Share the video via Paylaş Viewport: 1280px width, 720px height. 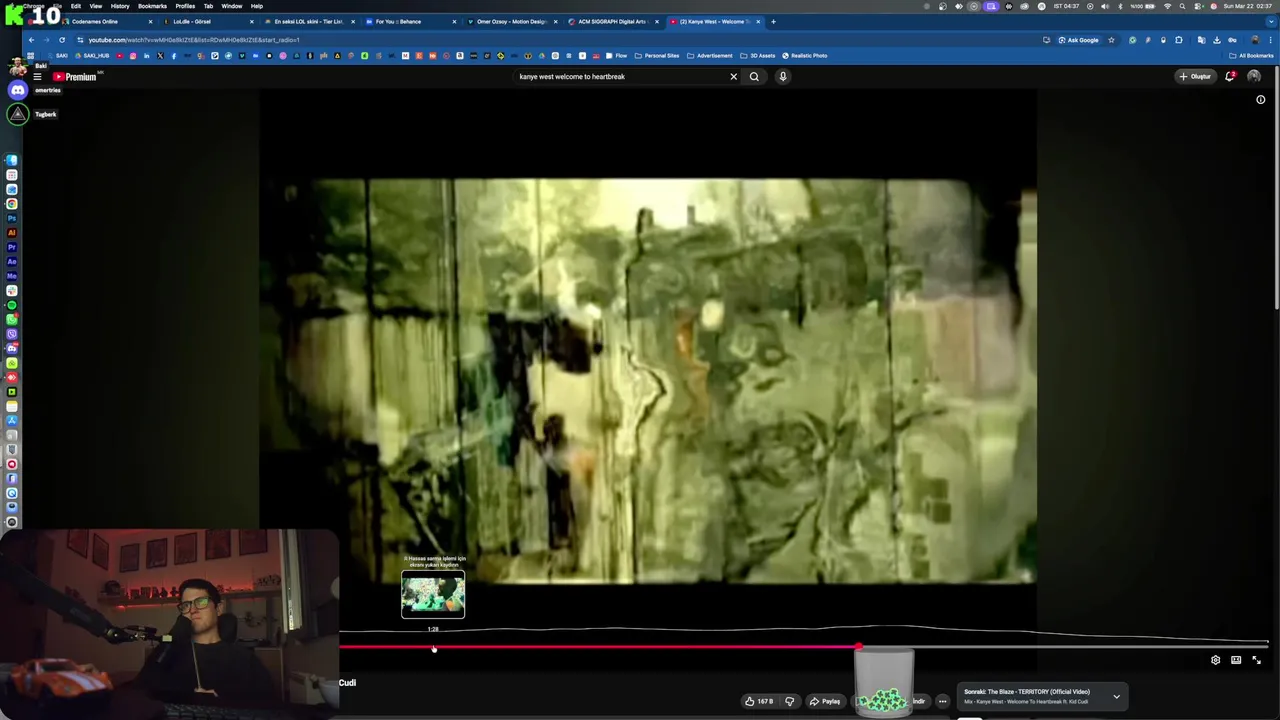tap(825, 701)
